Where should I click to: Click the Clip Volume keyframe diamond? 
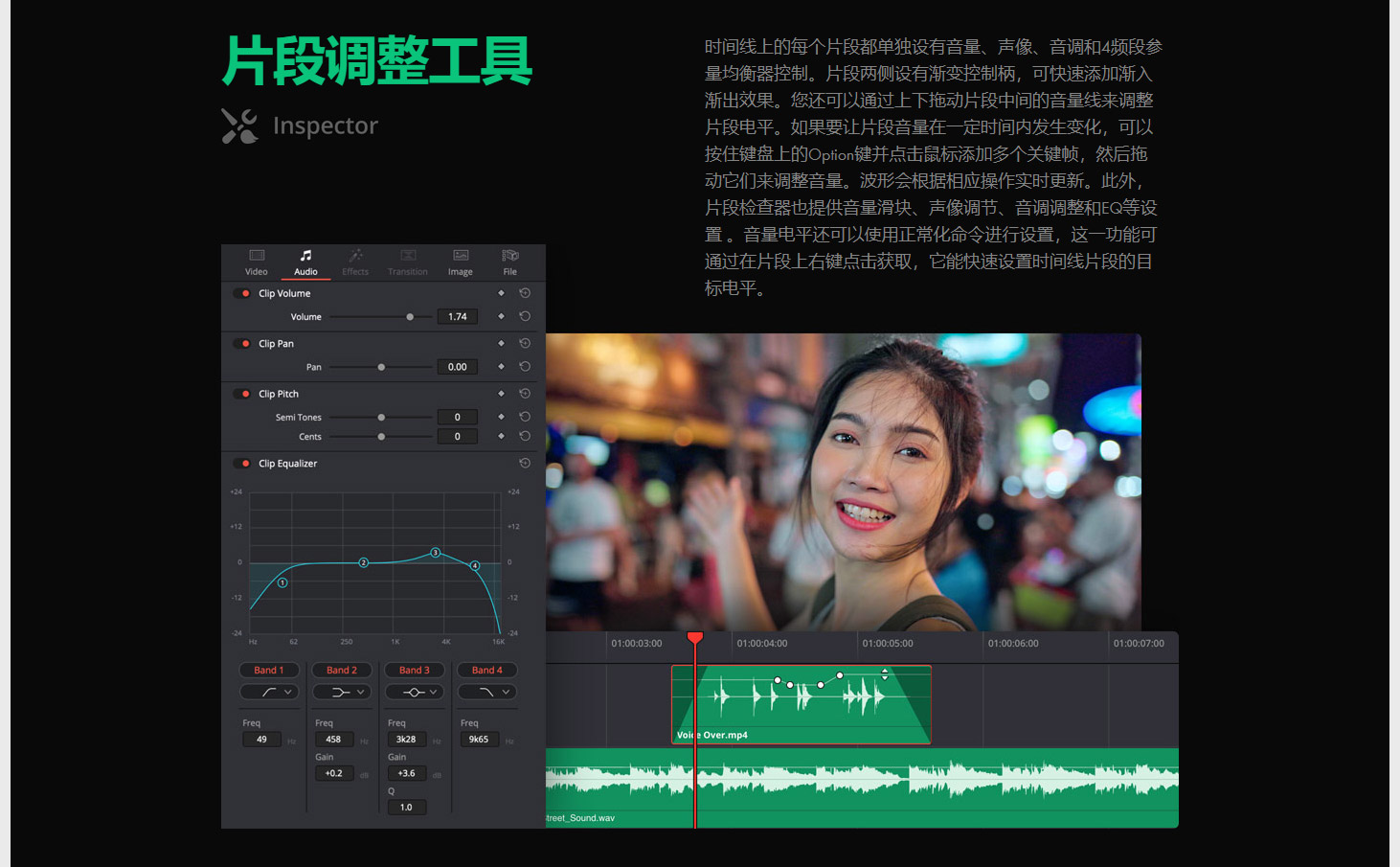click(x=501, y=293)
